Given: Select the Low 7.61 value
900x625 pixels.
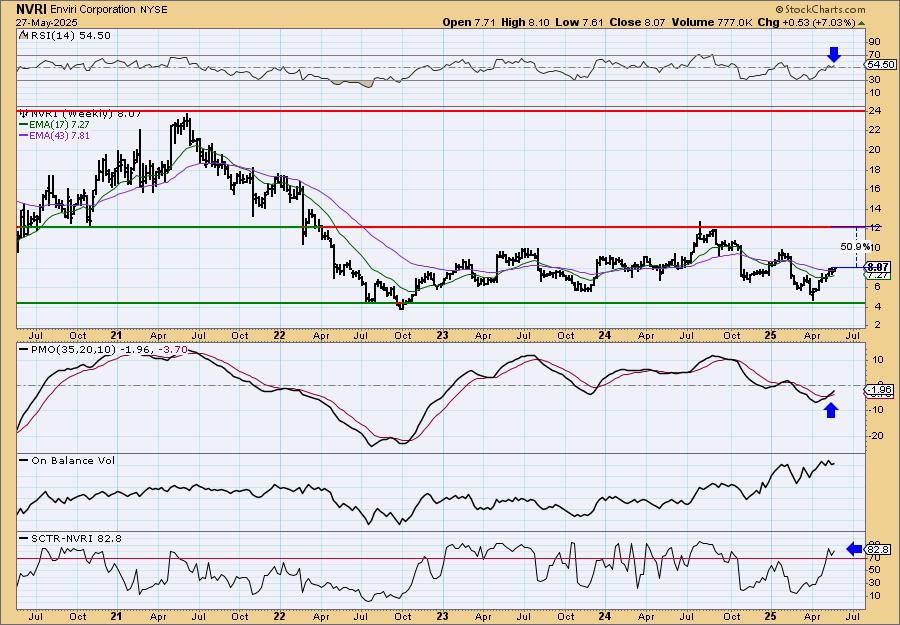Looking at the screenshot, I should (579, 22).
